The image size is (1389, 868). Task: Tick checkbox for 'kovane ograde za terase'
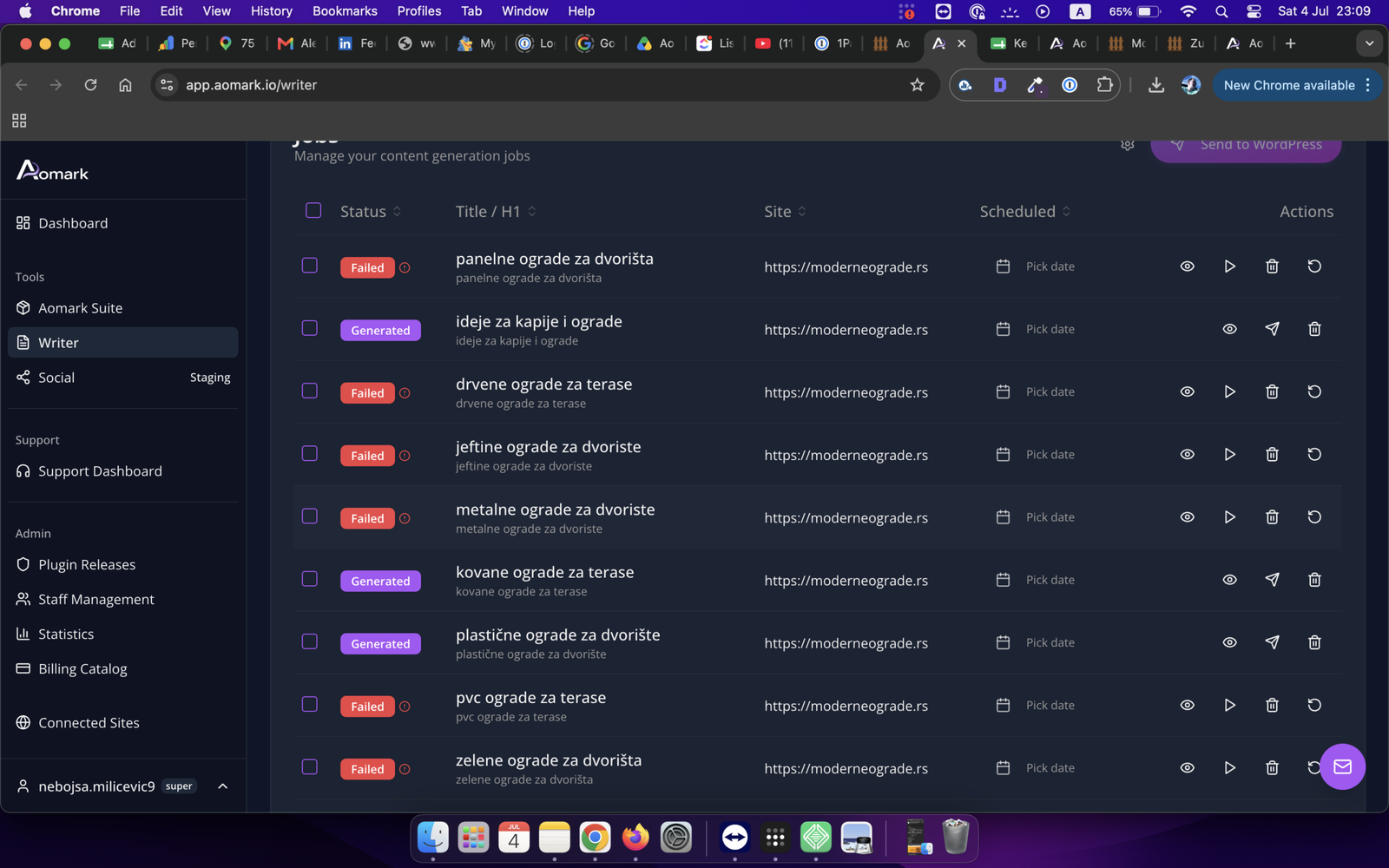click(x=310, y=579)
